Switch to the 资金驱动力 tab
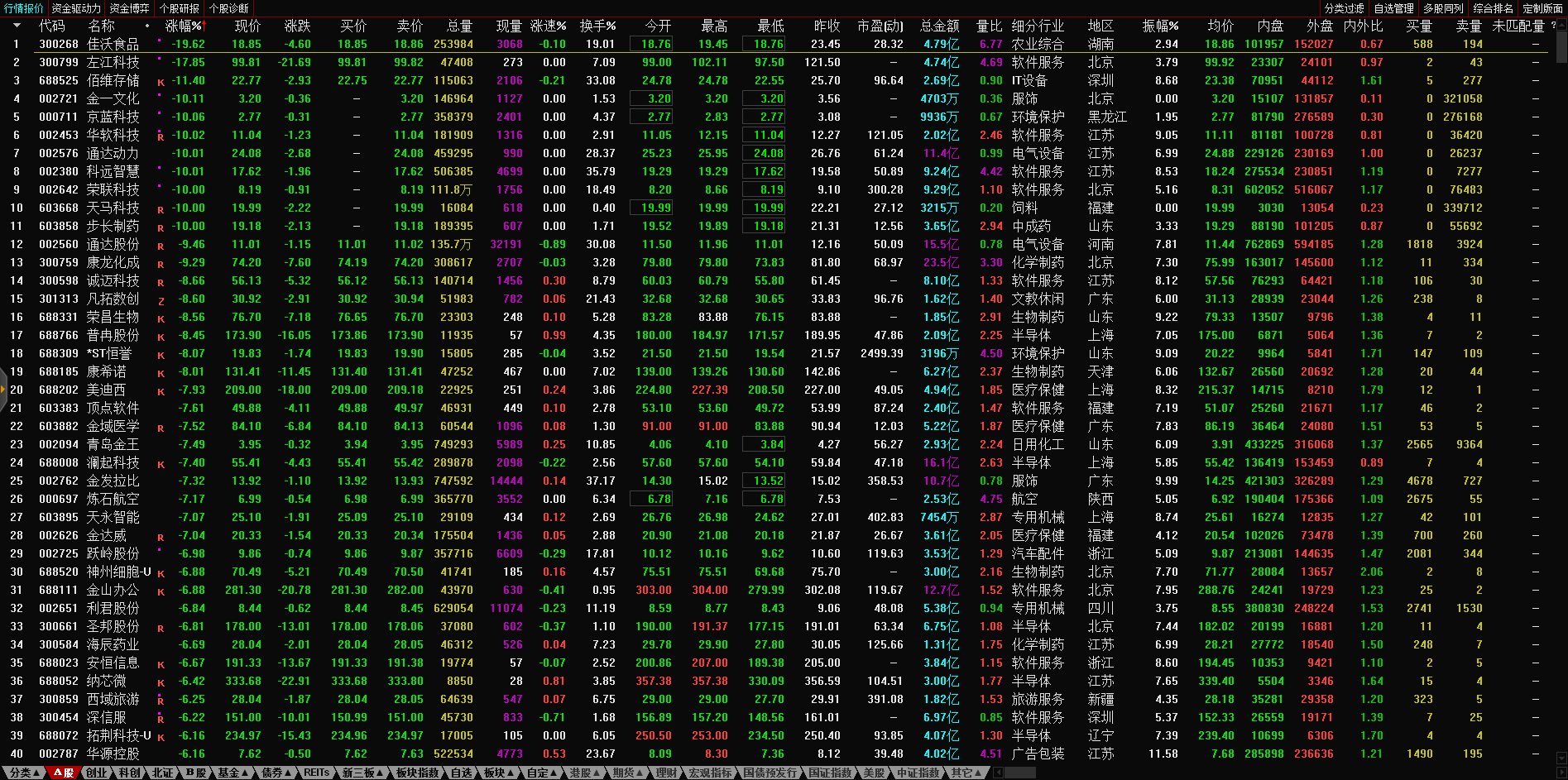The height and width of the screenshot is (780, 1568). point(76,8)
